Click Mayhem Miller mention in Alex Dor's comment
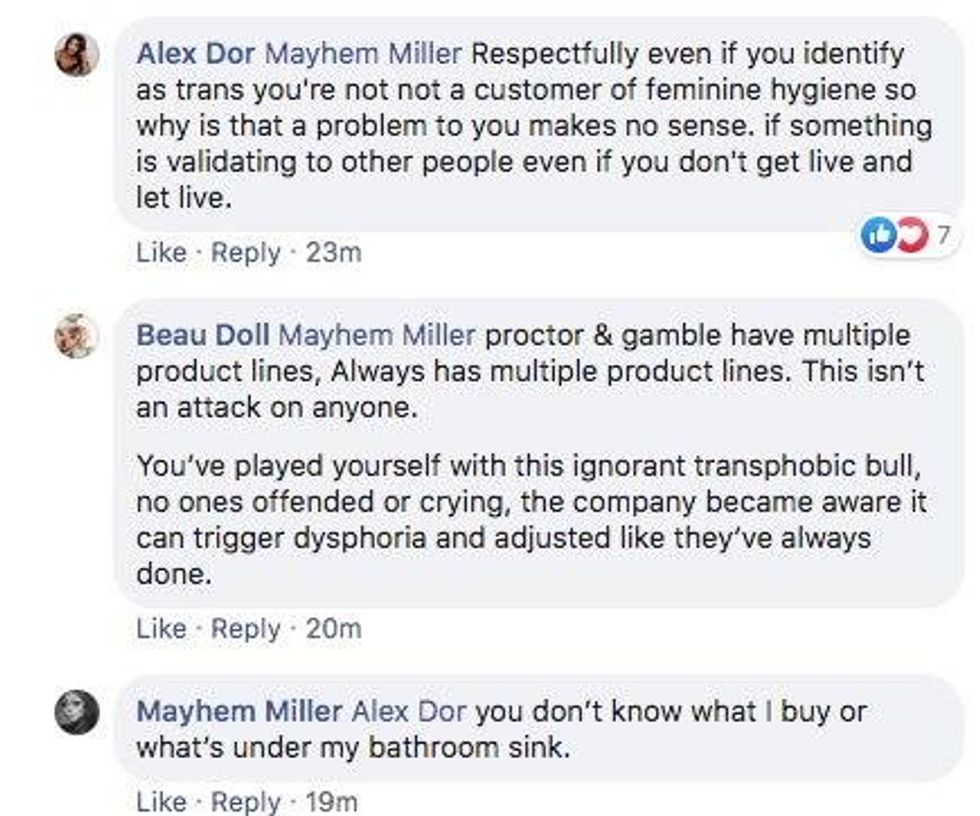The image size is (980, 816). click(366, 52)
